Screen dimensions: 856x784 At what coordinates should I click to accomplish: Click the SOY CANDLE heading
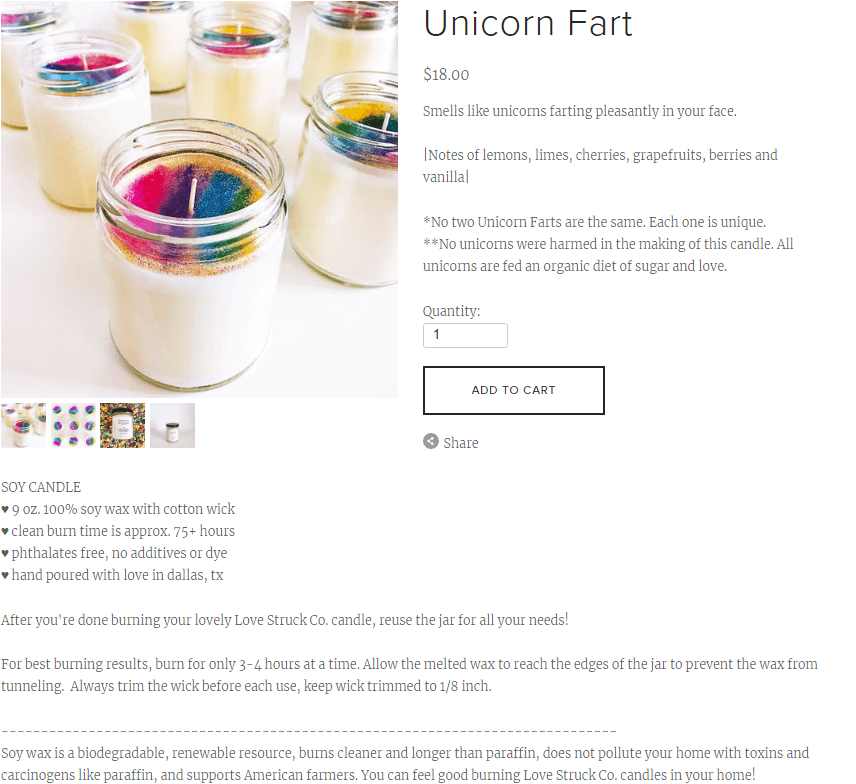(x=41, y=487)
